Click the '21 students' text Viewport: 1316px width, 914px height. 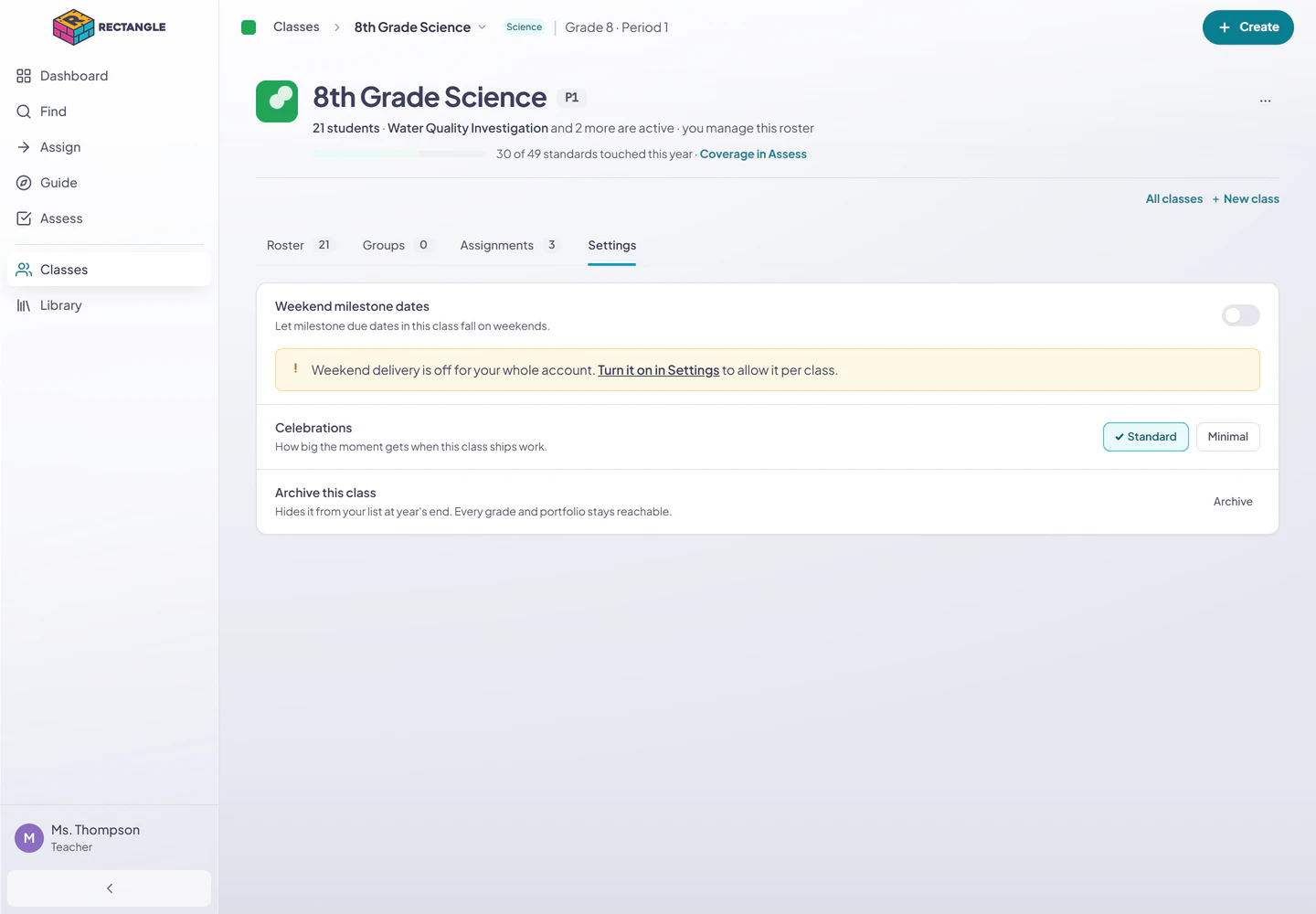pyautogui.click(x=345, y=129)
